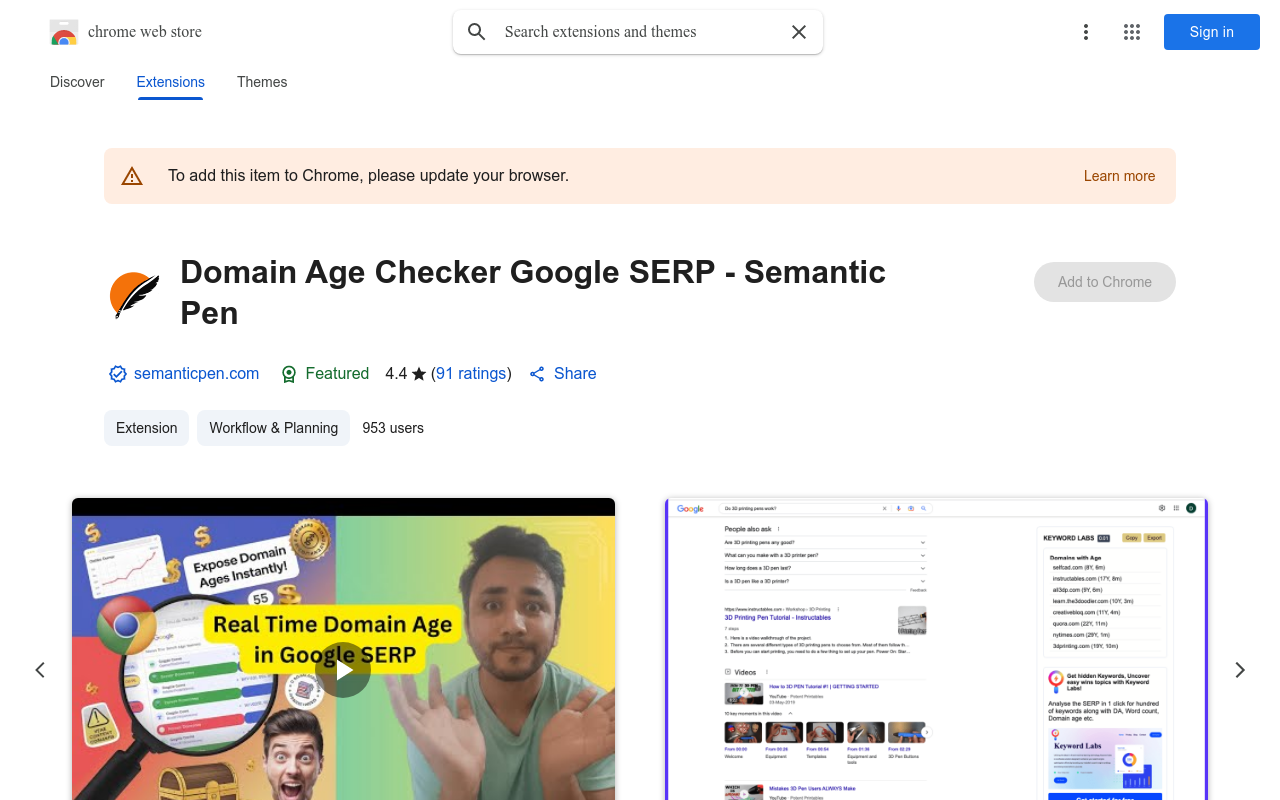Viewport: 1280px width, 800px height.
Task: Click the Sign in button
Action: tap(1212, 32)
